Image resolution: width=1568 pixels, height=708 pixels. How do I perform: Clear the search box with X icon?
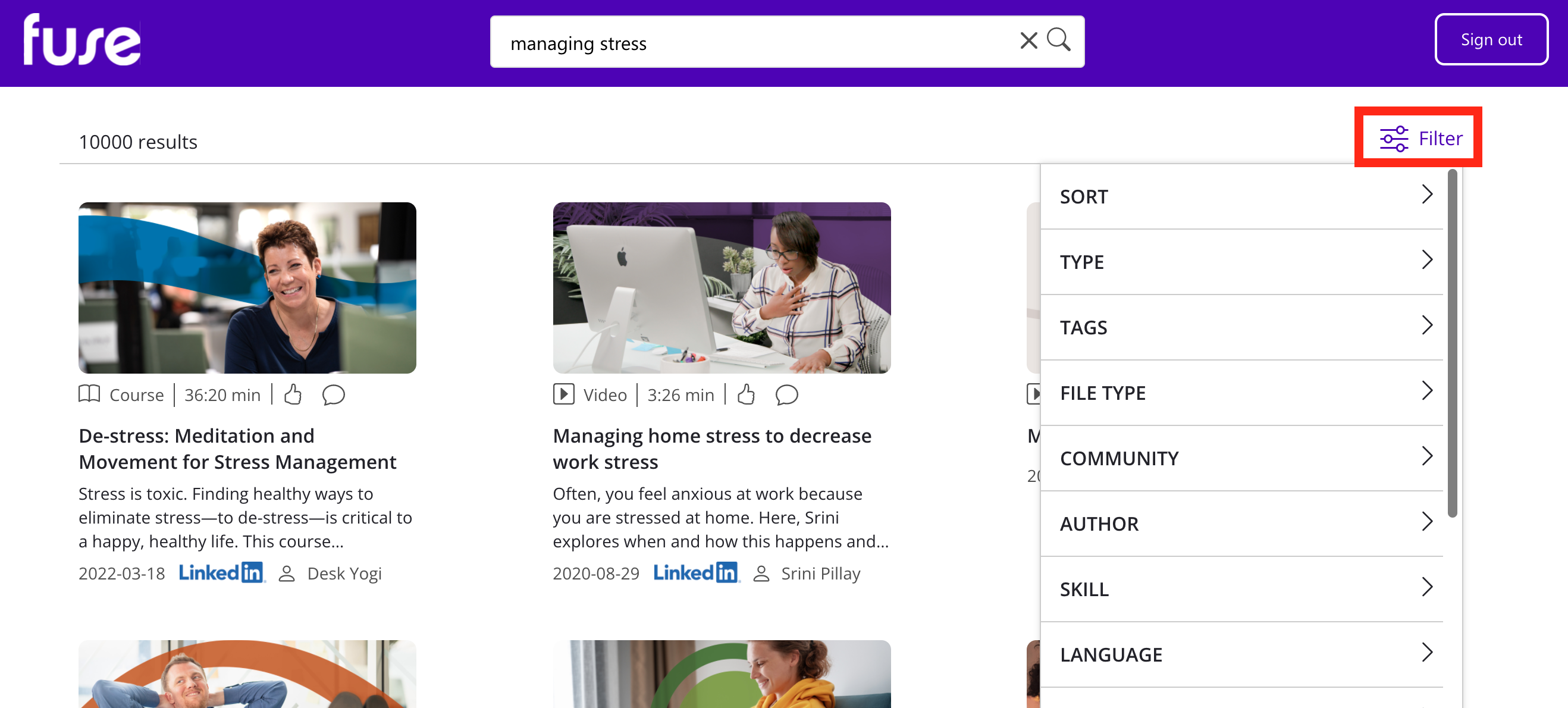click(1028, 41)
